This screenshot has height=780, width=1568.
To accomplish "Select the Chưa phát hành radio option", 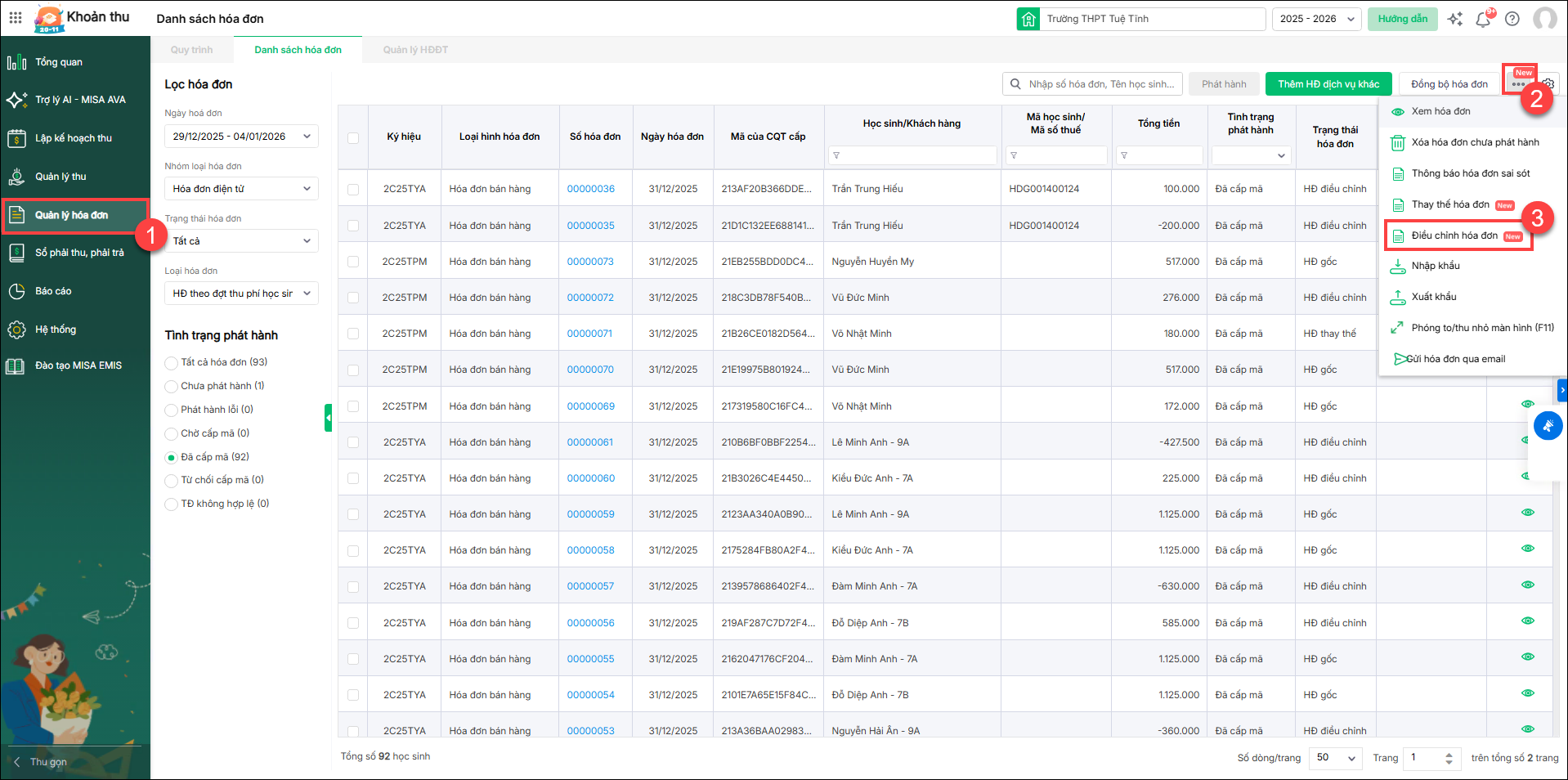I will pos(171,386).
